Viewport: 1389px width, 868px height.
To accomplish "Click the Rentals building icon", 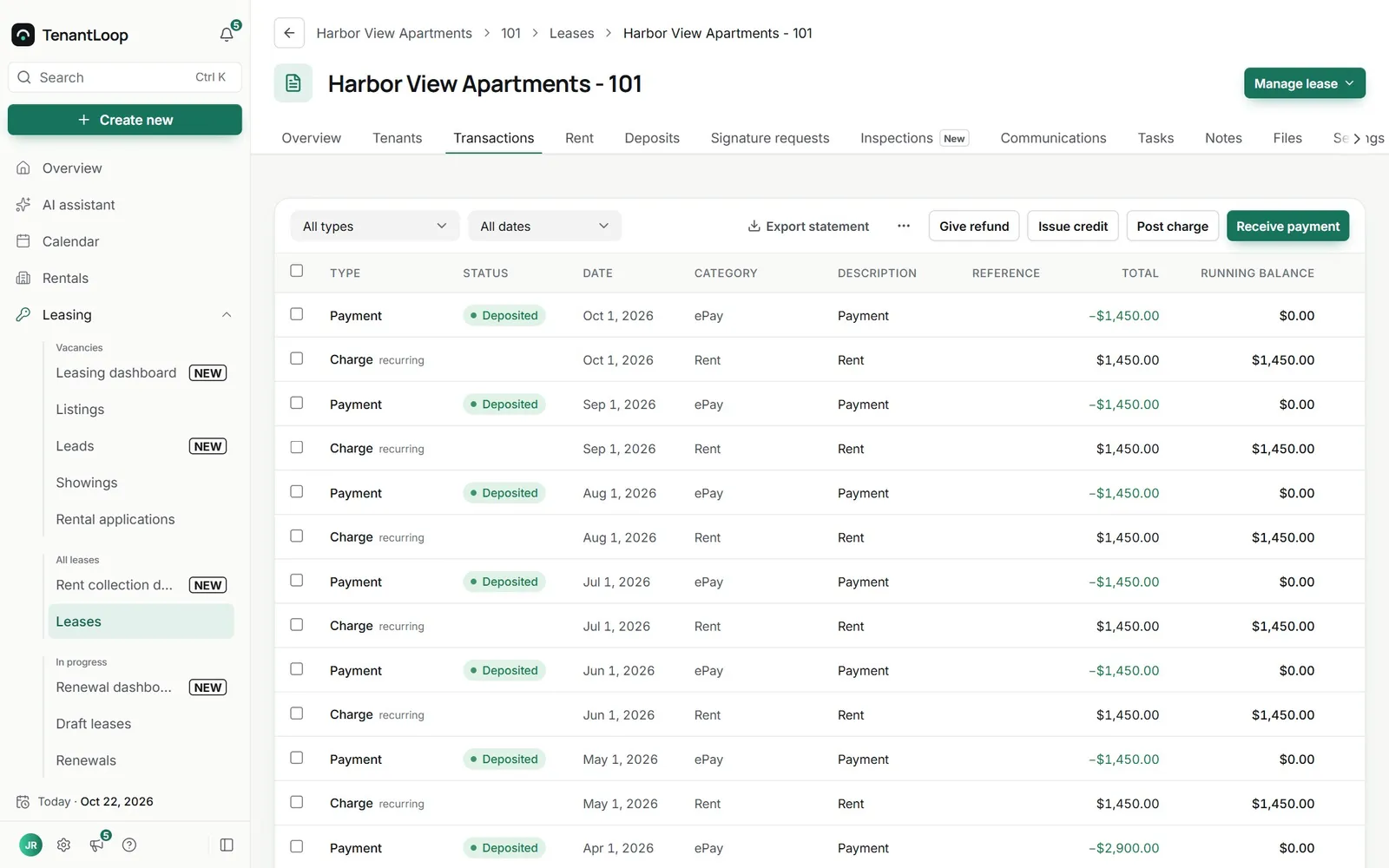I will click(x=23, y=278).
